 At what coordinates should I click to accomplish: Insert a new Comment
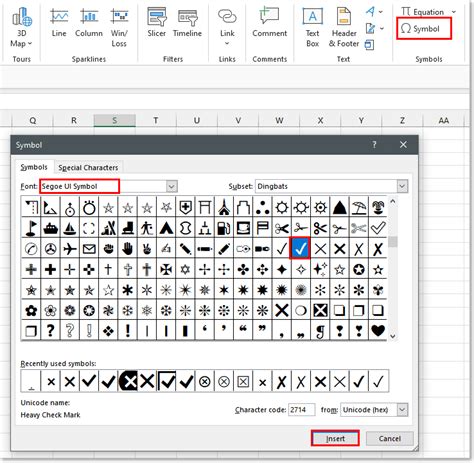[269, 22]
